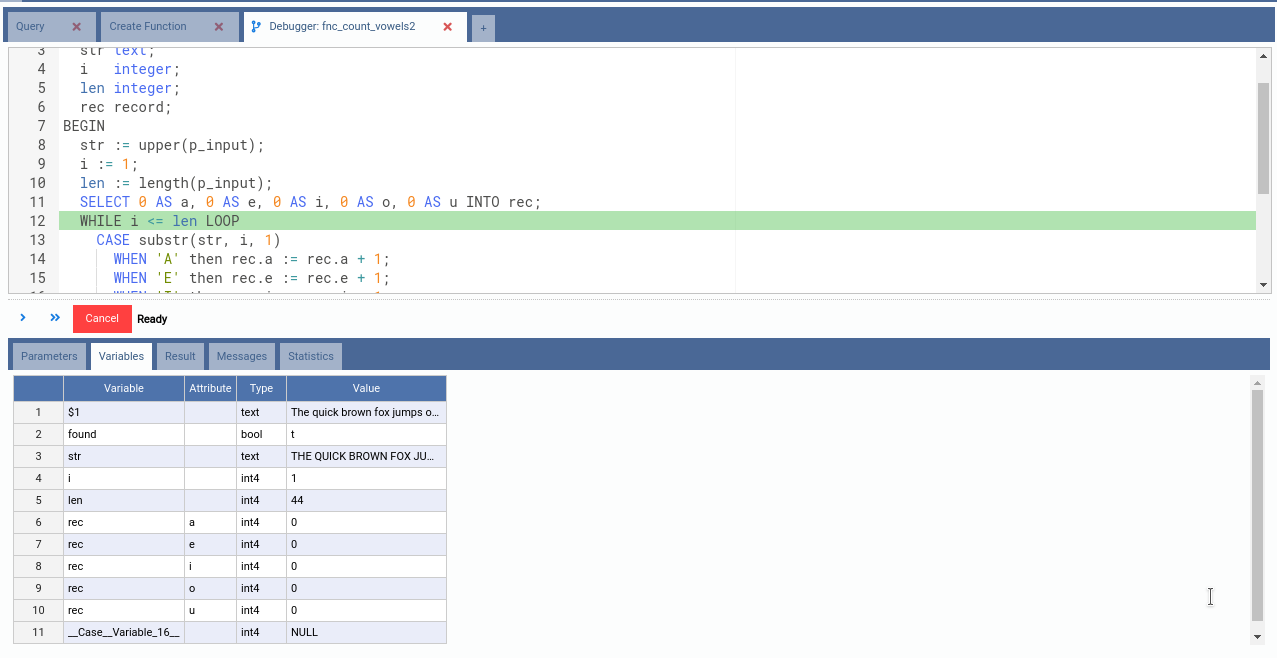Click the Variable column header
This screenshot has height=658, width=1277.
click(124, 388)
